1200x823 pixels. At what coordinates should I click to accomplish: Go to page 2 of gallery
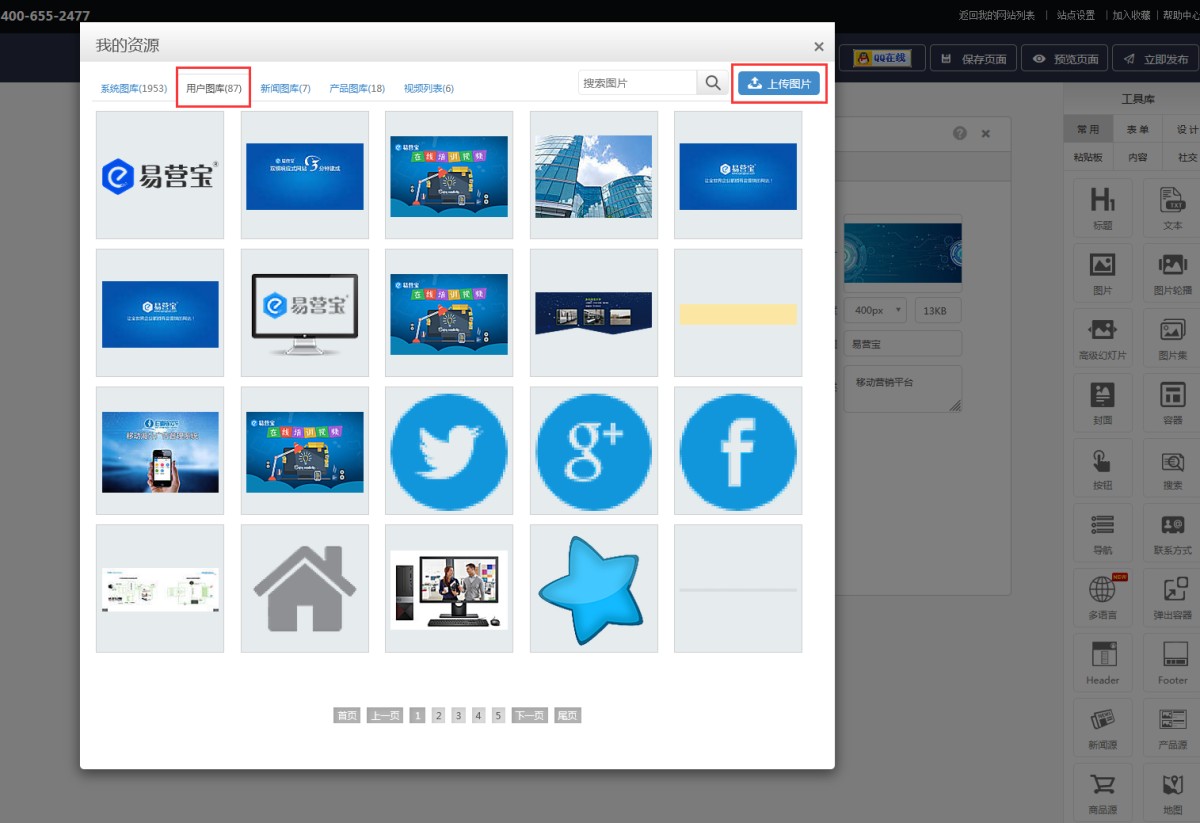pos(438,716)
